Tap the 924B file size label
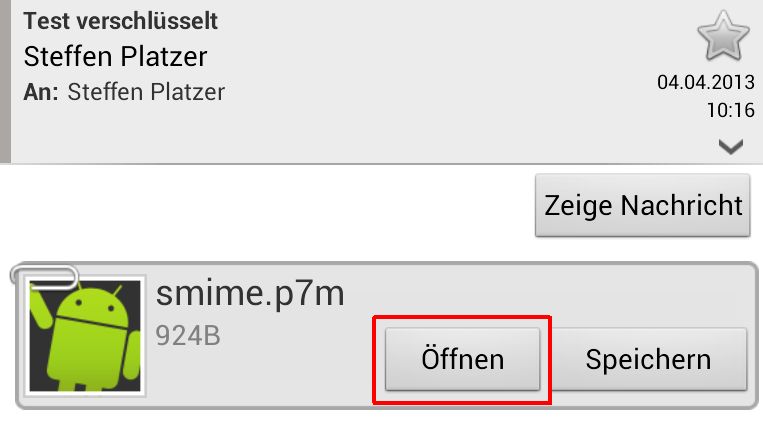 188,335
